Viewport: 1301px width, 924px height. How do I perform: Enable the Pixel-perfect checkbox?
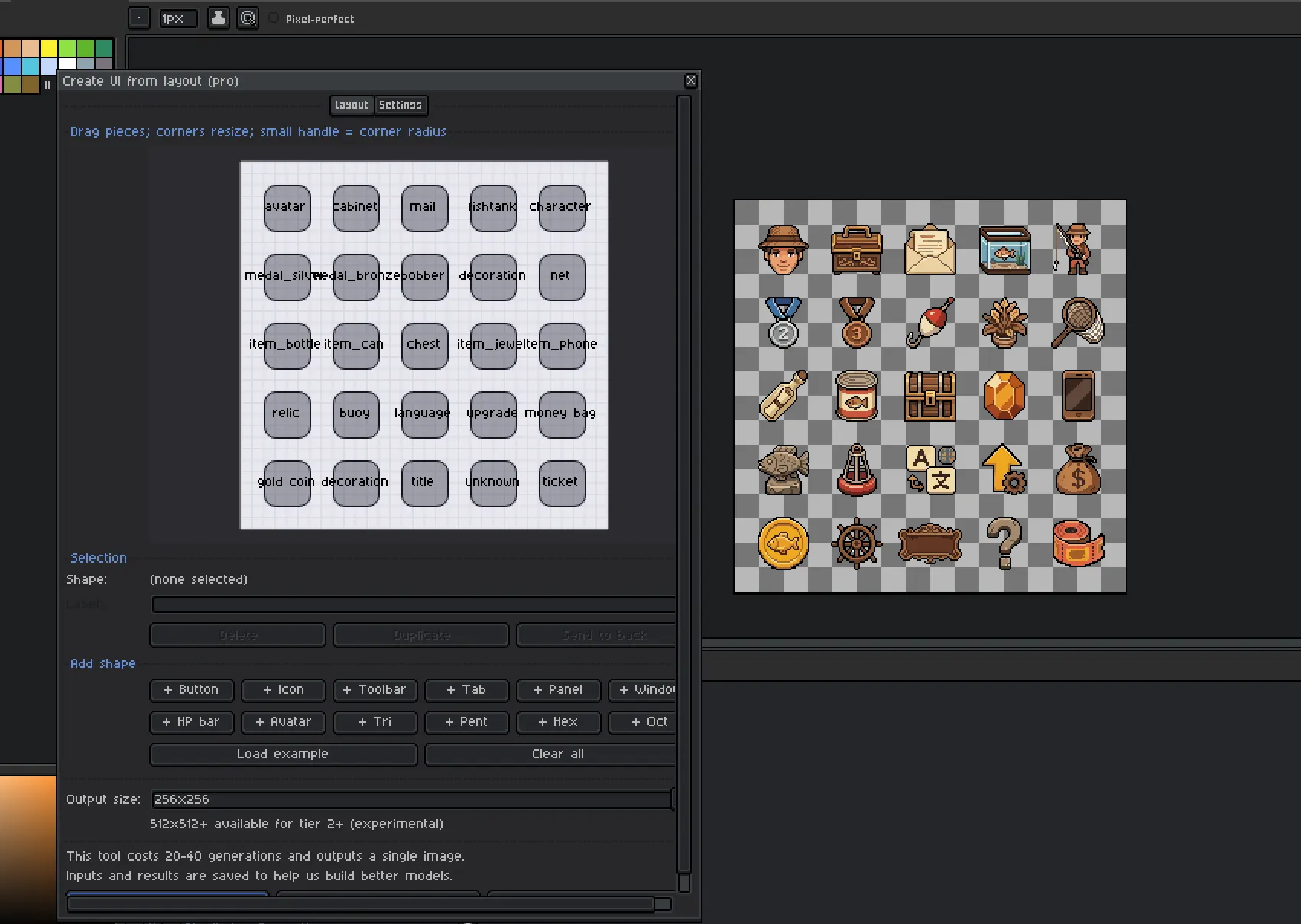pyautogui.click(x=274, y=18)
